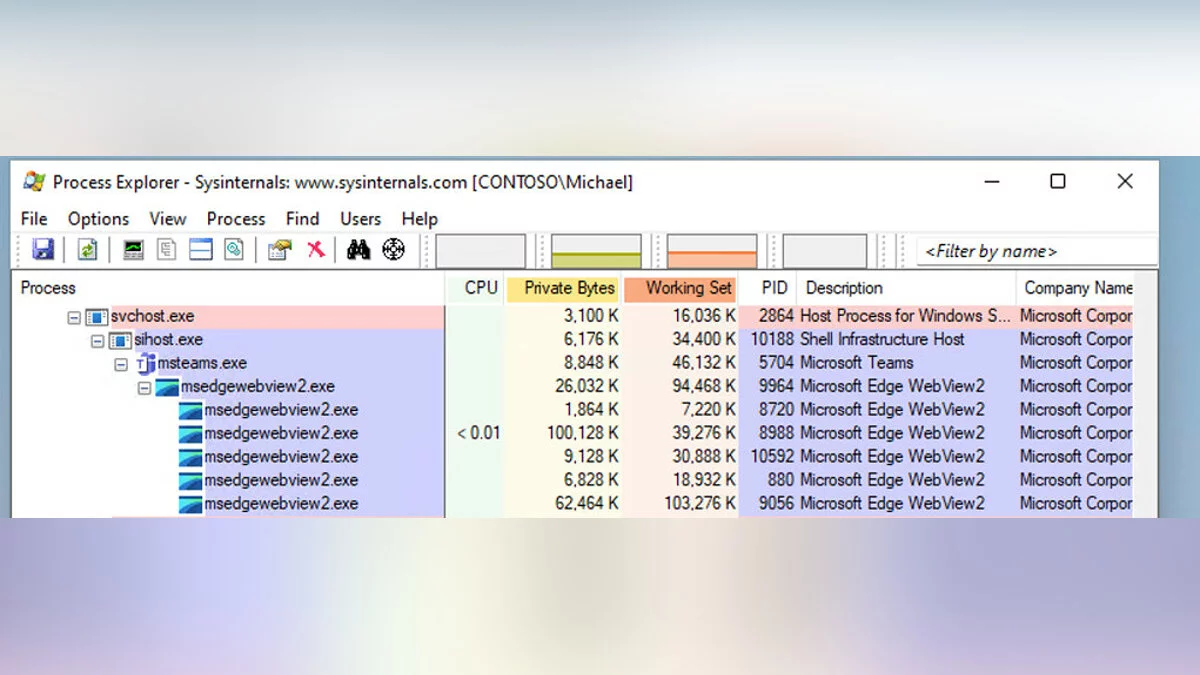1200x675 pixels.
Task: Click the icon of msedgewebview2.exe PID 9964
Action: (167, 387)
